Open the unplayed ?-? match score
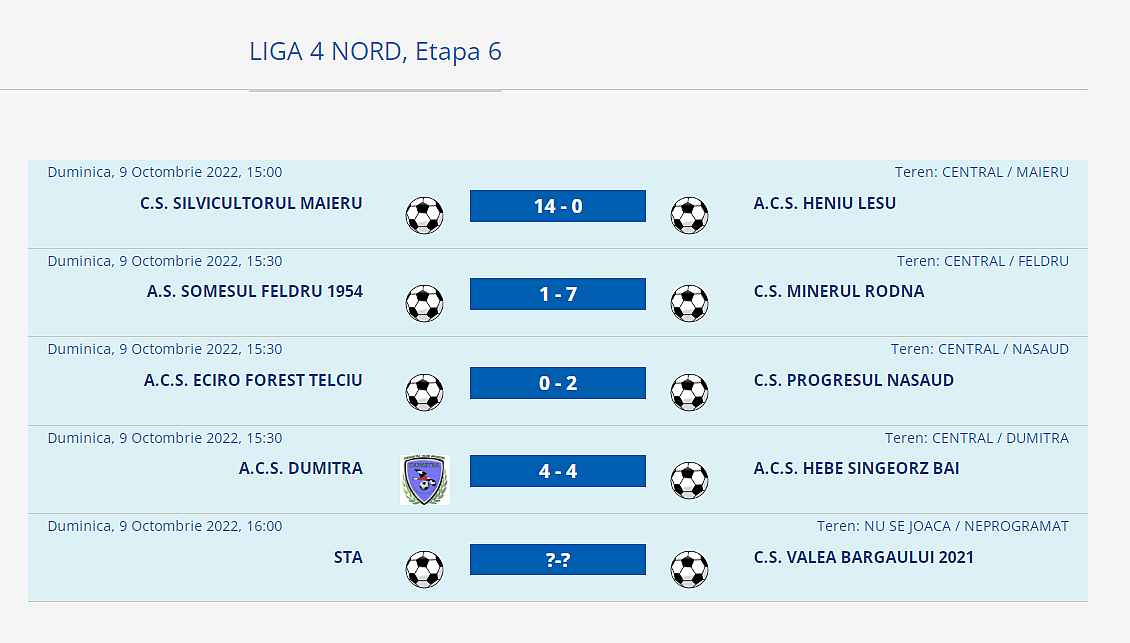This screenshot has width=1130, height=643. pos(558,560)
